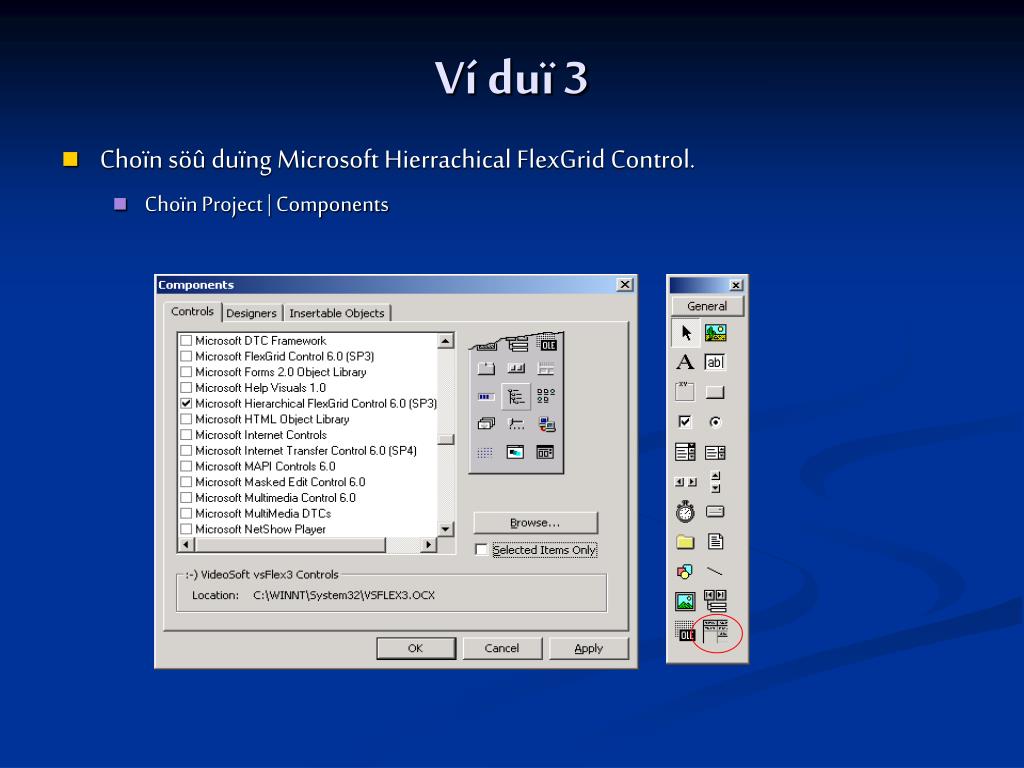Screen dimensions: 1024x768
Task: Click list scroll up arrow
Action: (x=445, y=340)
